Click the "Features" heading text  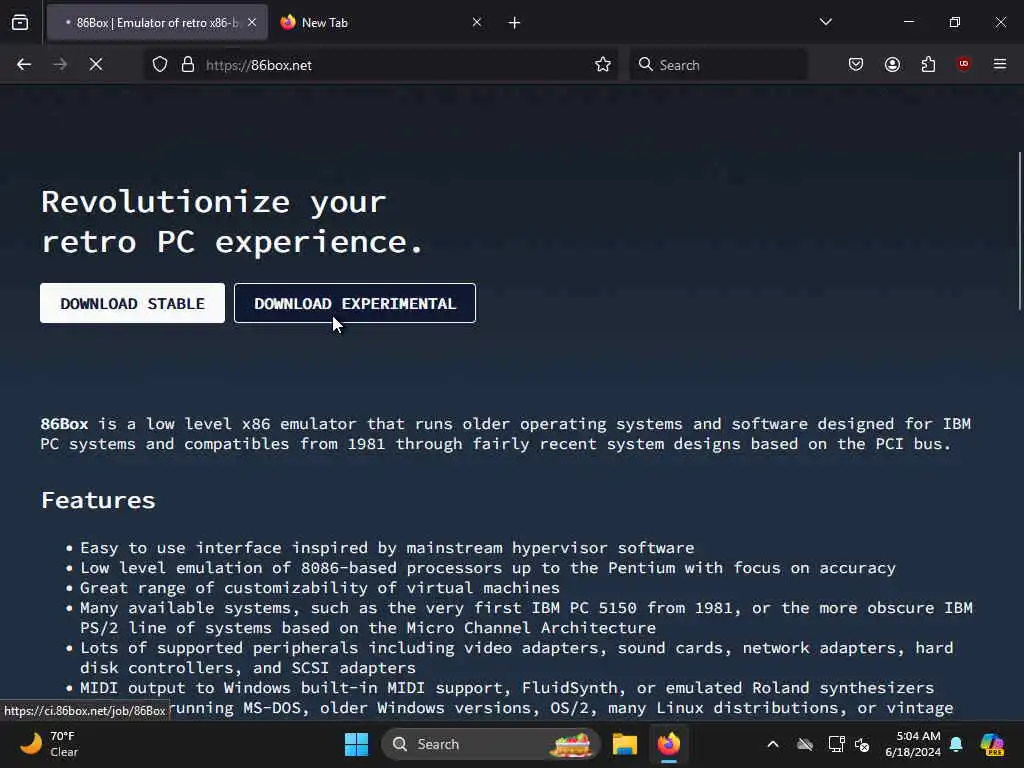tap(98, 500)
